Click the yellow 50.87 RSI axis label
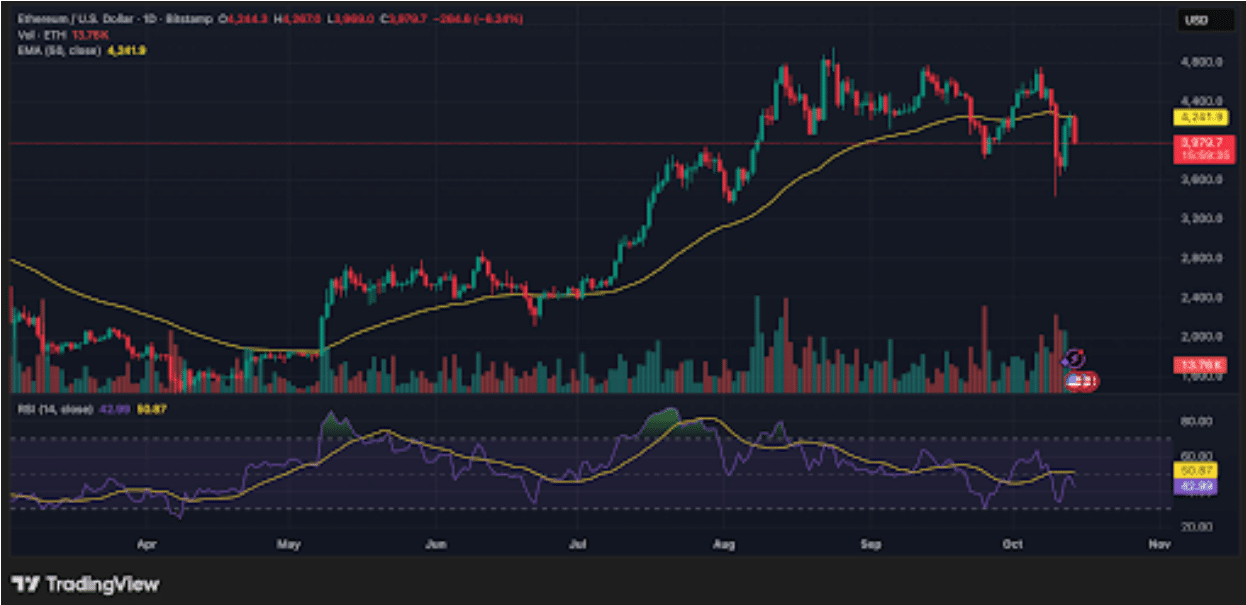The width and height of the screenshot is (1246, 605). [x=1197, y=469]
